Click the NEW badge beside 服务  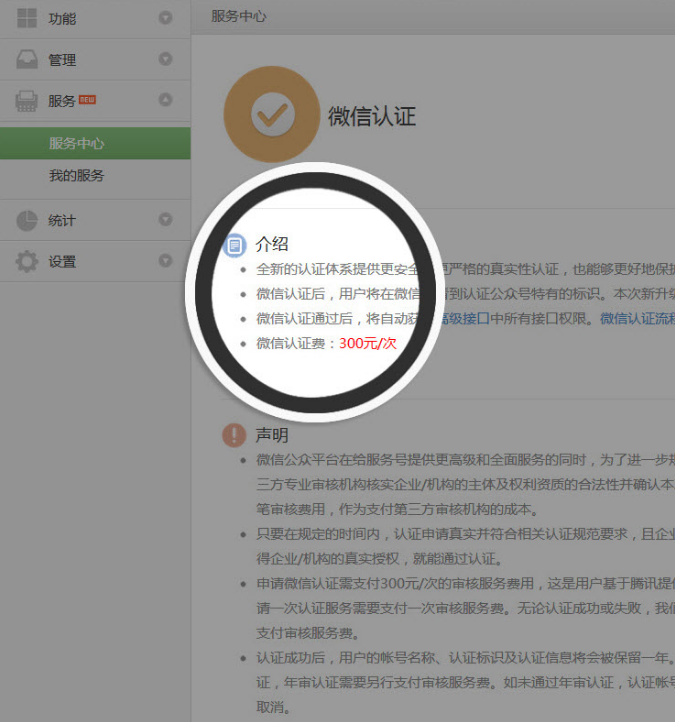[87, 99]
